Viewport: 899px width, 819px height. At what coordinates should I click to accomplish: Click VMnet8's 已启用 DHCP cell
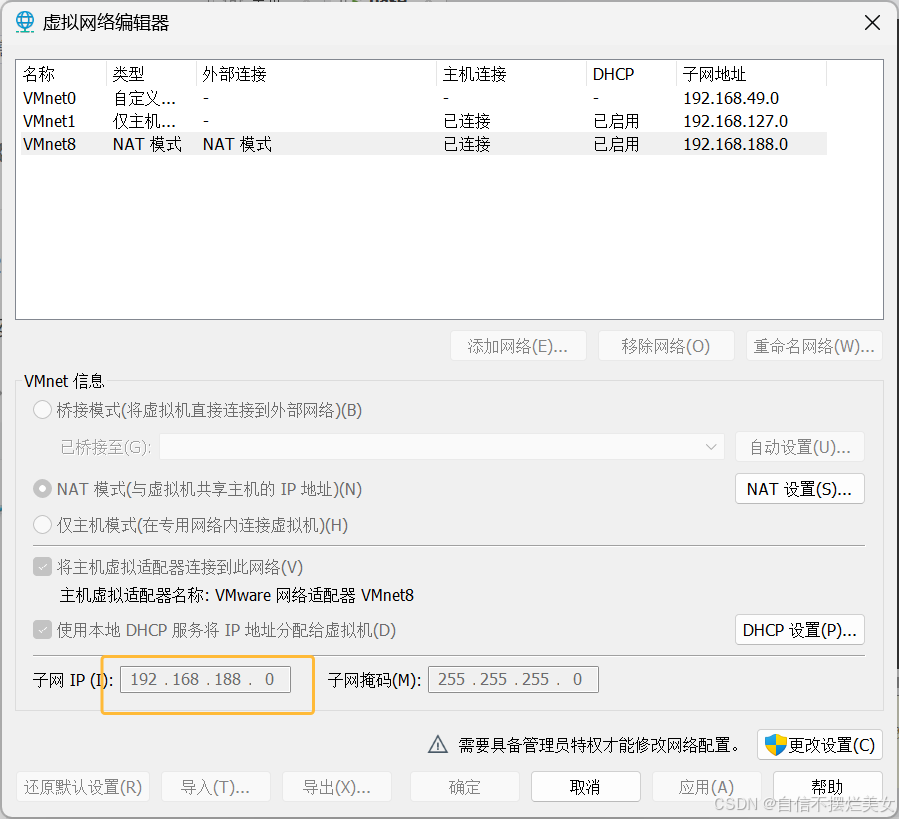616,144
